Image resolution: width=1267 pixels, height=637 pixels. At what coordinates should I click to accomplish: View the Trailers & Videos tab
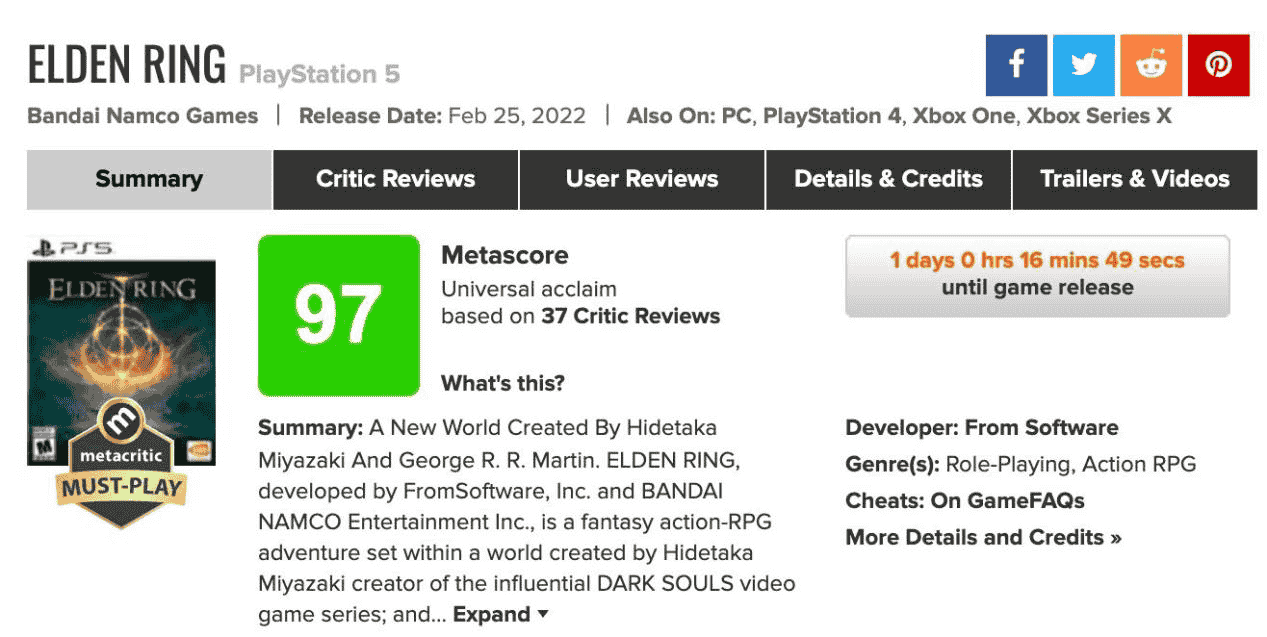1134,180
